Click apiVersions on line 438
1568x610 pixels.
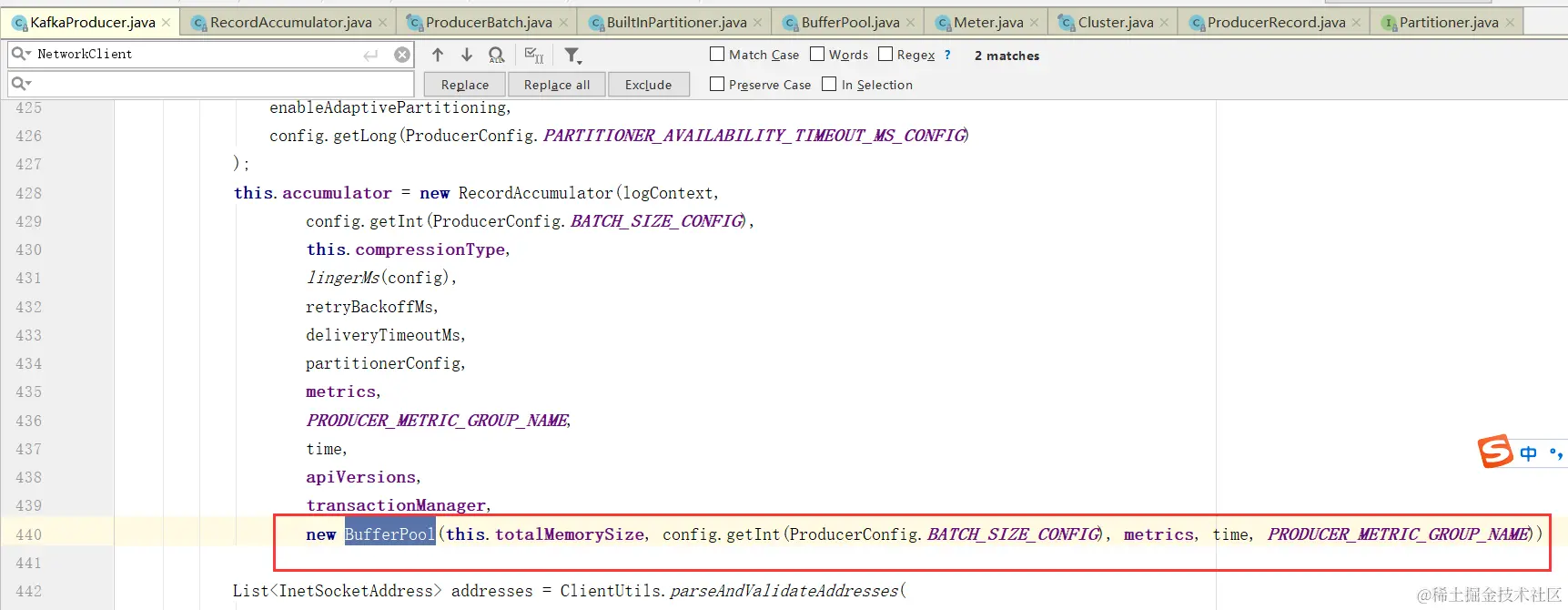[x=360, y=477]
